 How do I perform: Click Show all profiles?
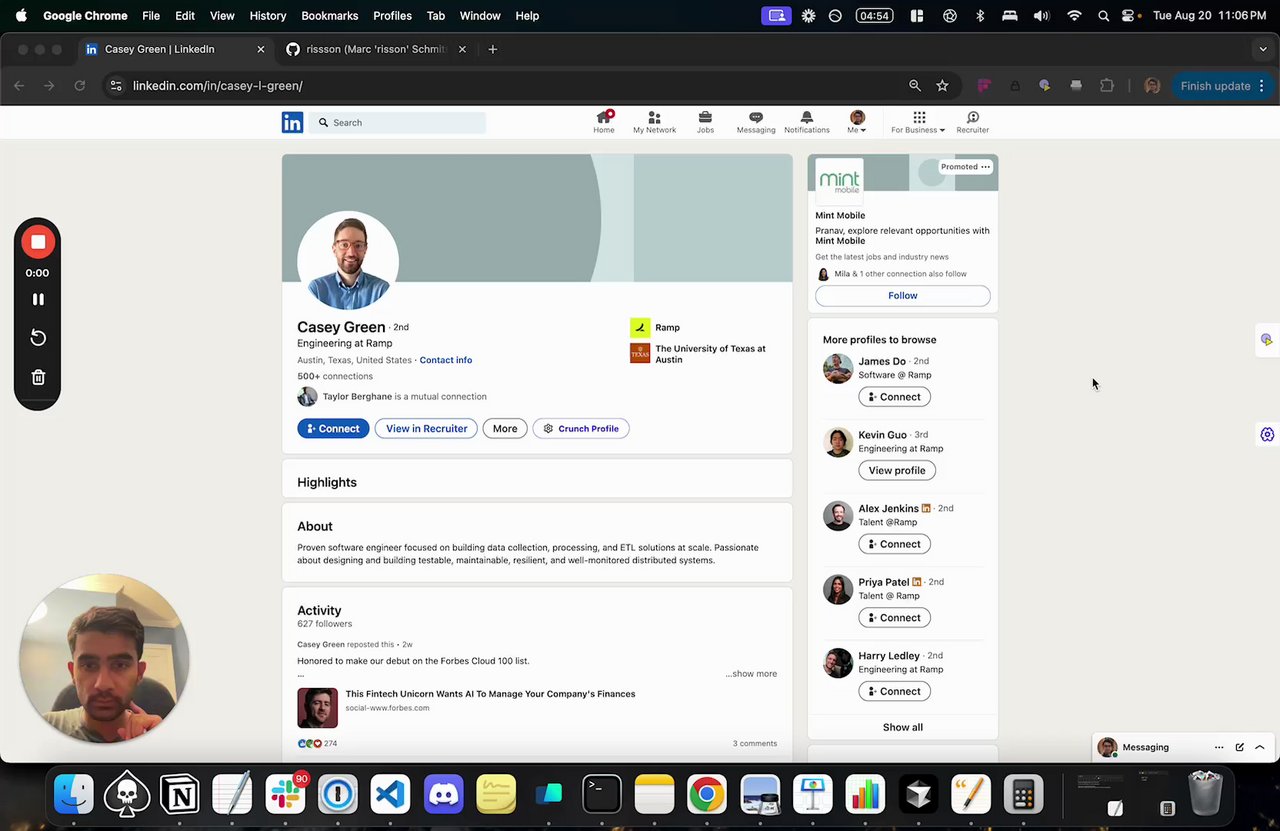(x=903, y=727)
